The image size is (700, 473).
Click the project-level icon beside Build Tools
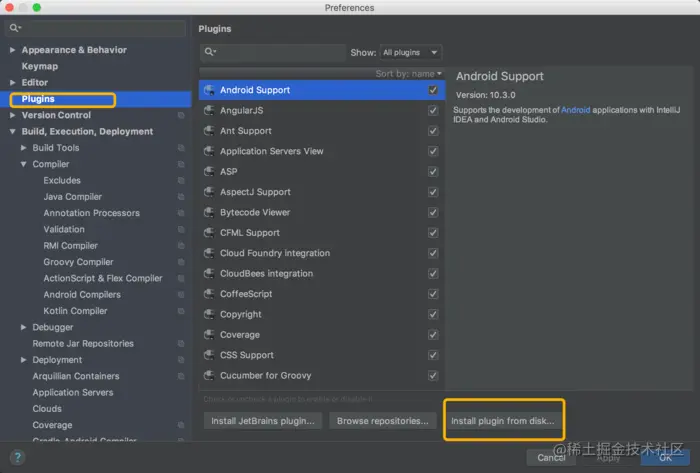[x=181, y=148]
